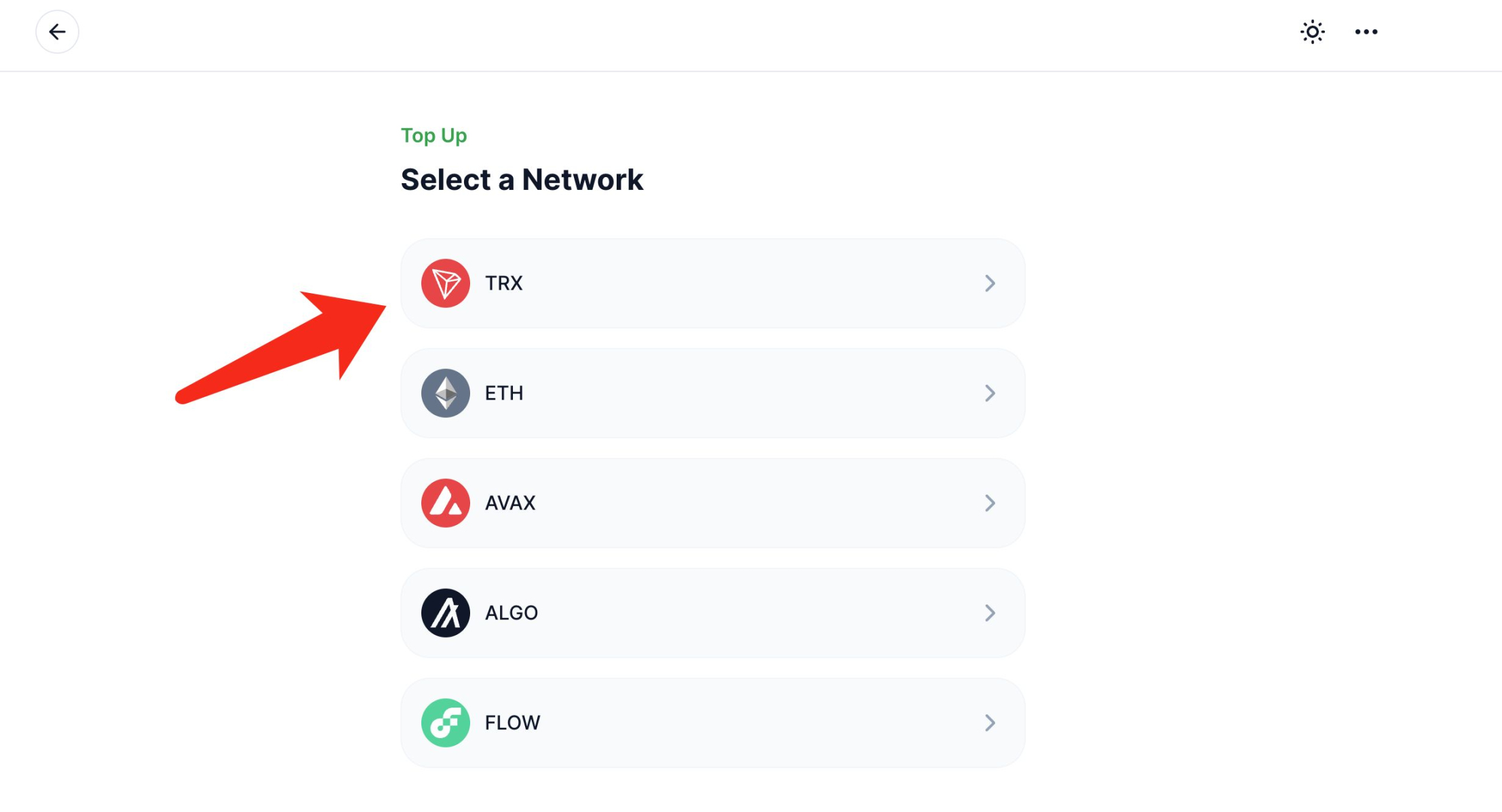Screen dimensions: 1502x812
Task: Click the red TRX Tron logo
Action: [x=445, y=283]
